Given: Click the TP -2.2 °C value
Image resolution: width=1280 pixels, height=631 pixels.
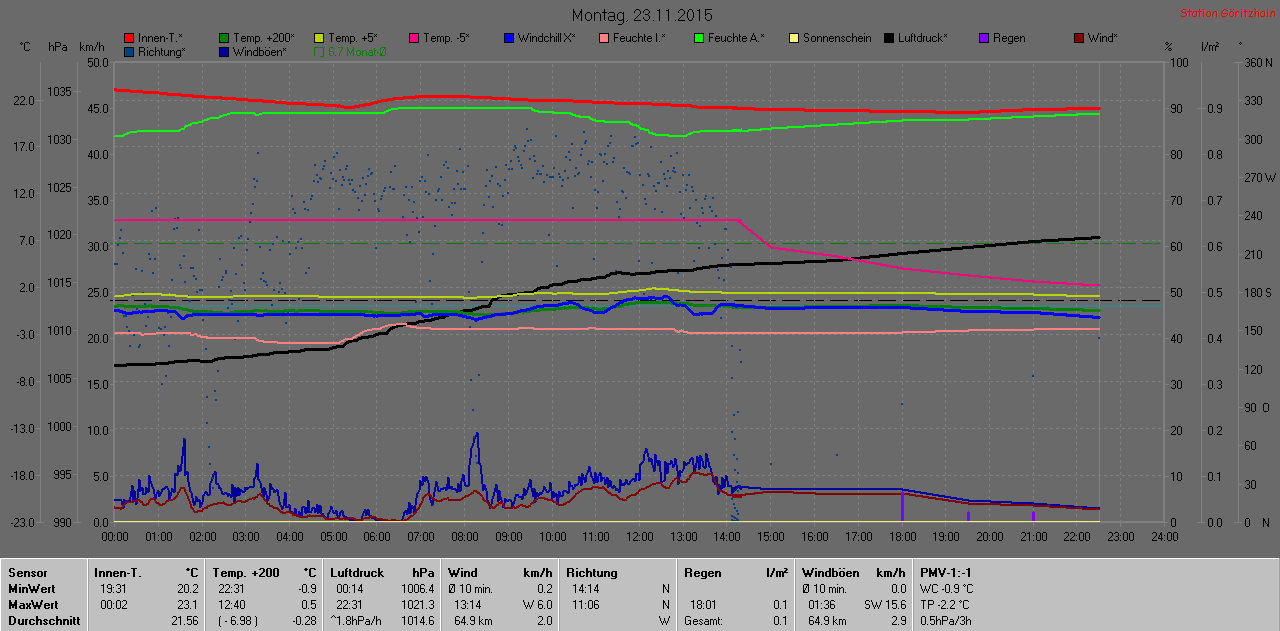Looking at the screenshot, I should (945, 605).
